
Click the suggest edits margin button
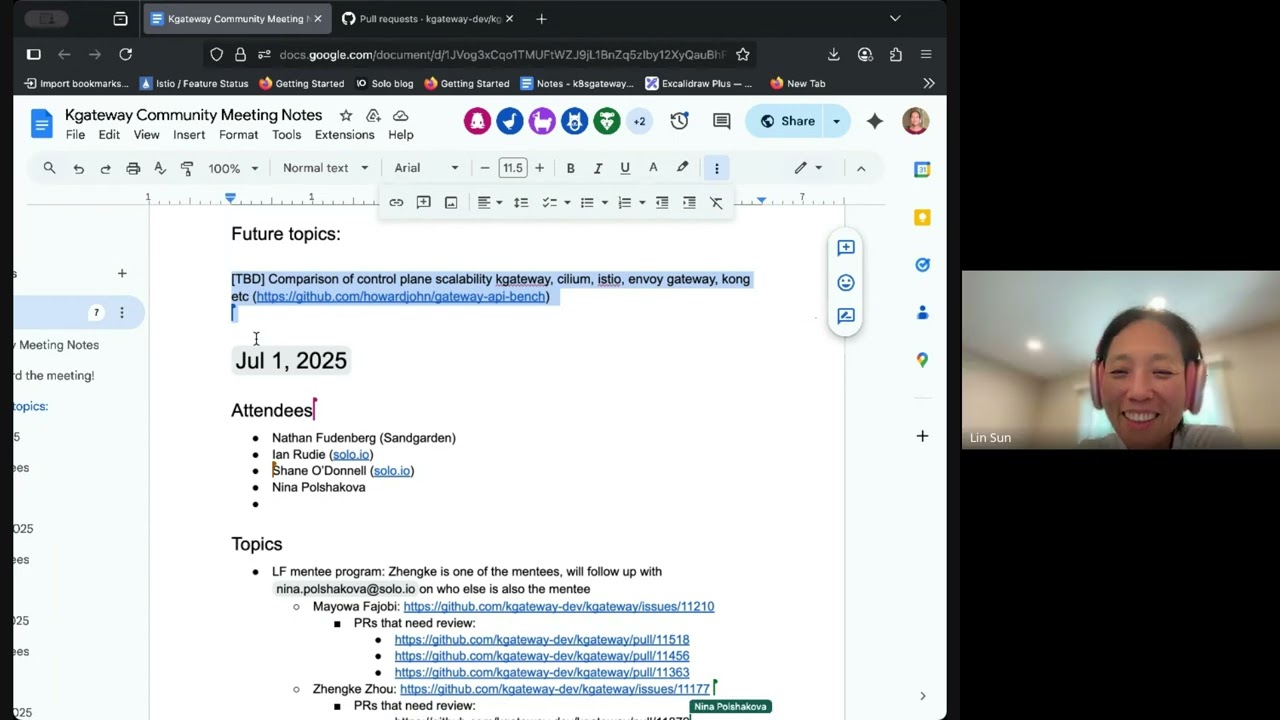(x=846, y=316)
